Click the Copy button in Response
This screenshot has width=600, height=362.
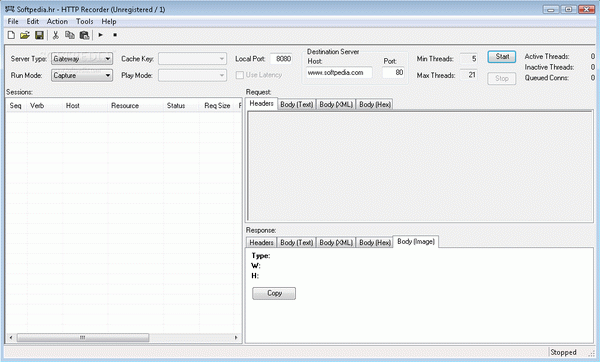point(274,294)
